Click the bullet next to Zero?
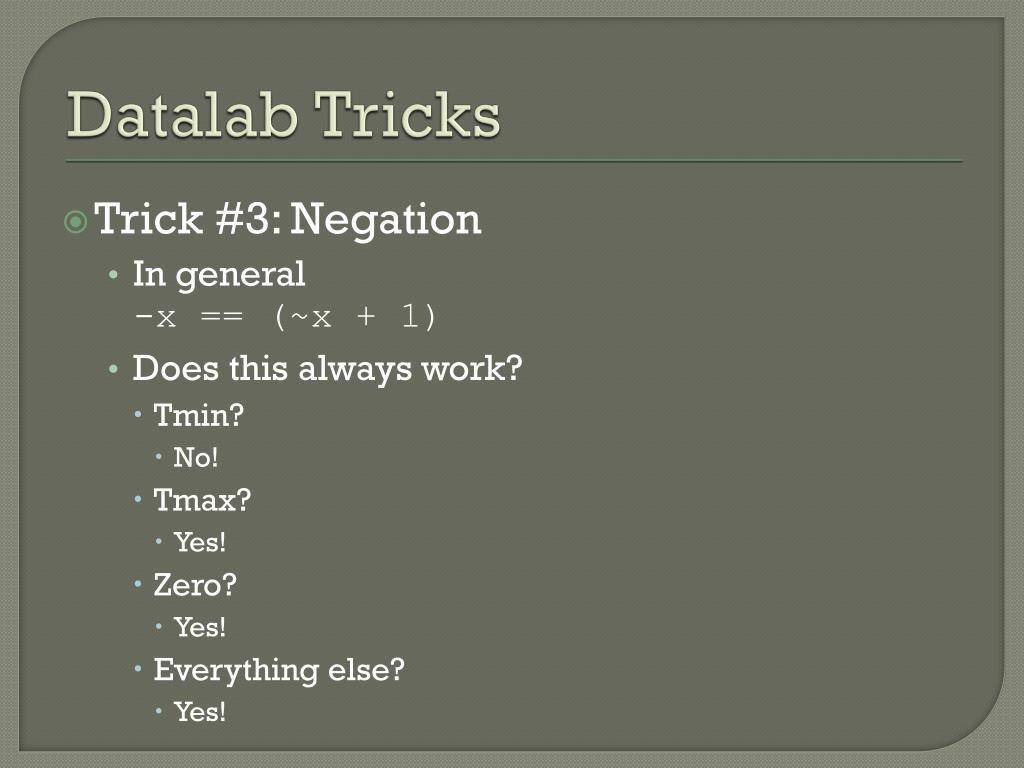This screenshot has width=1024, height=768. click(138, 584)
